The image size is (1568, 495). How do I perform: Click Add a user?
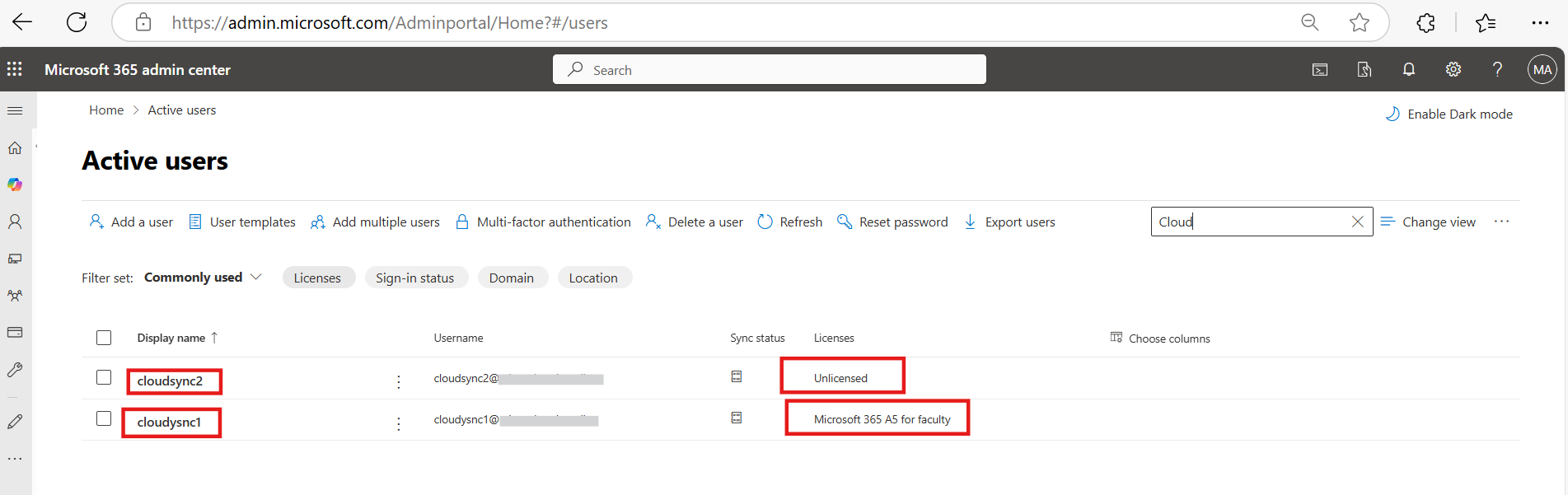(x=131, y=222)
